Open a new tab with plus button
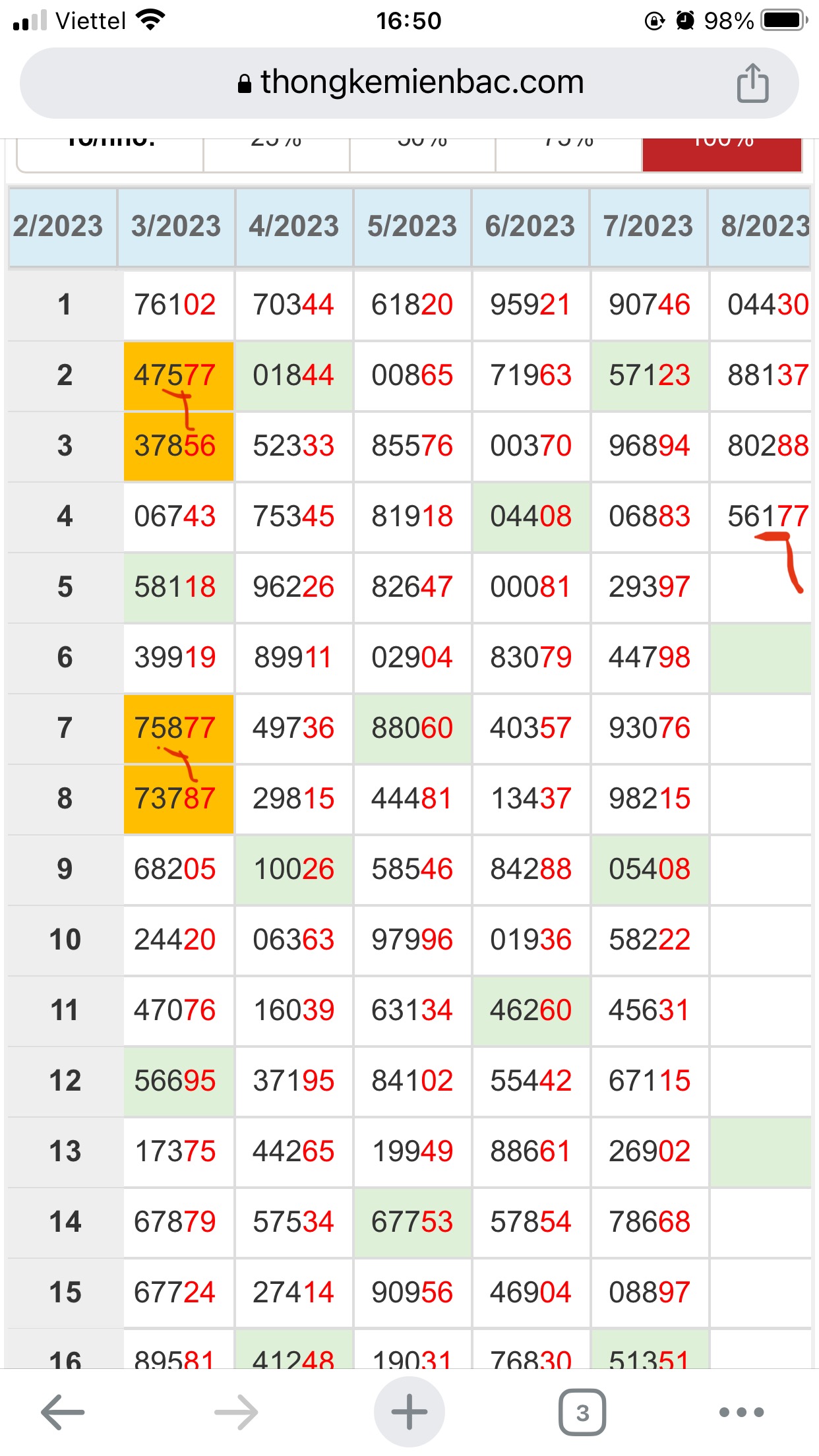This screenshot has height=1456, width=819. (409, 1412)
